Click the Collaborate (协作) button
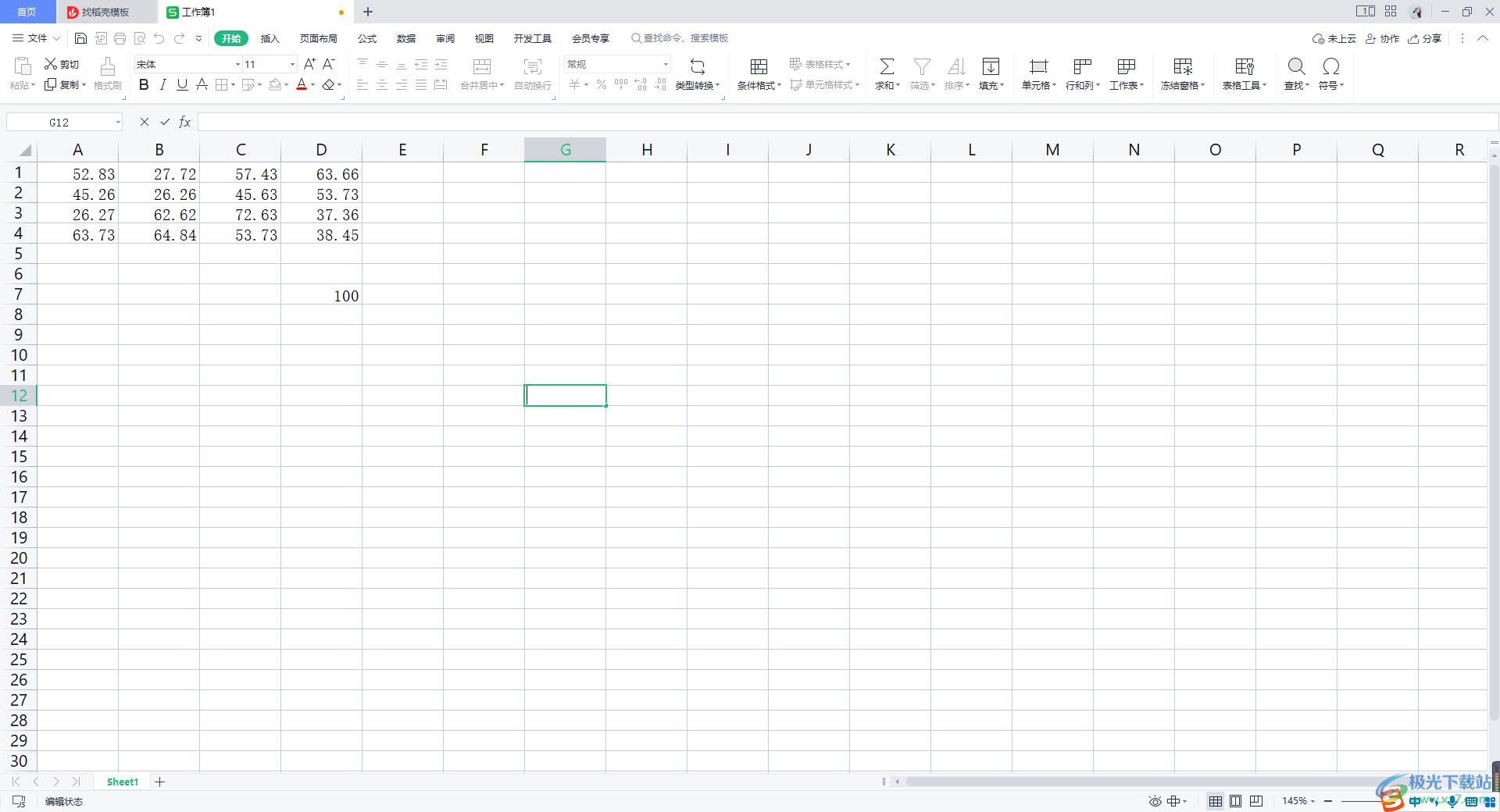Viewport: 1500px width, 812px height. 1382,38
